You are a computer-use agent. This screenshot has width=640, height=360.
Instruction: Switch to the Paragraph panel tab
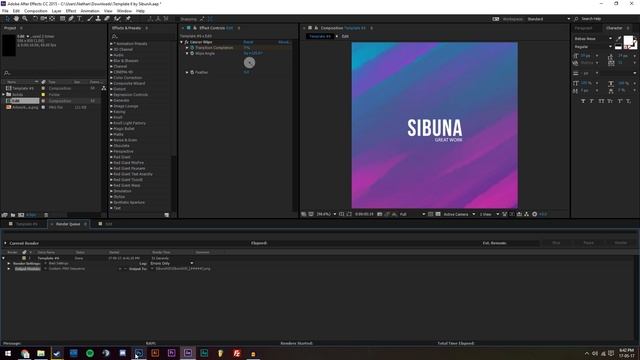[584, 28]
